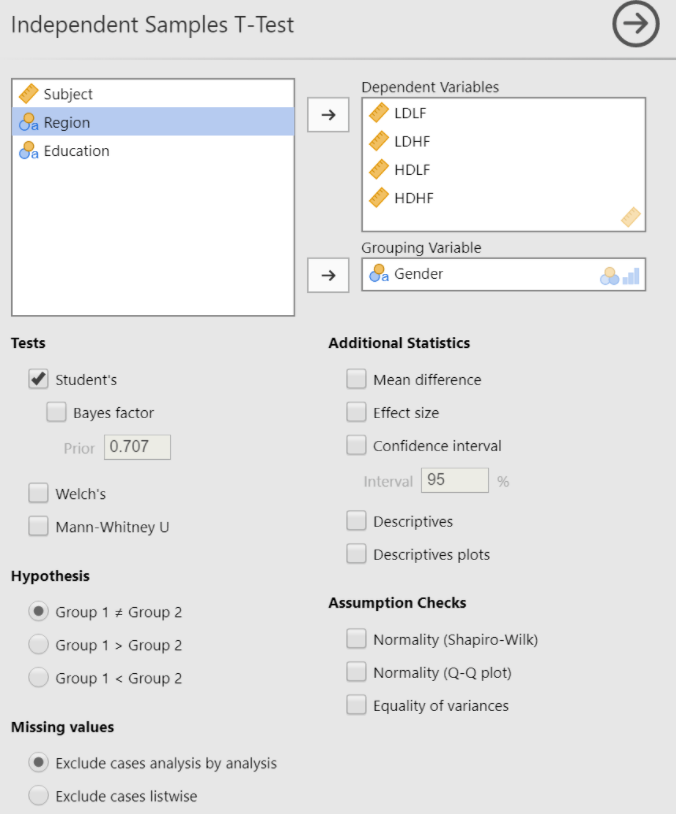Click the ruler icon next to Subject
The width and height of the screenshot is (676, 814).
pyautogui.click(x=28, y=94)
